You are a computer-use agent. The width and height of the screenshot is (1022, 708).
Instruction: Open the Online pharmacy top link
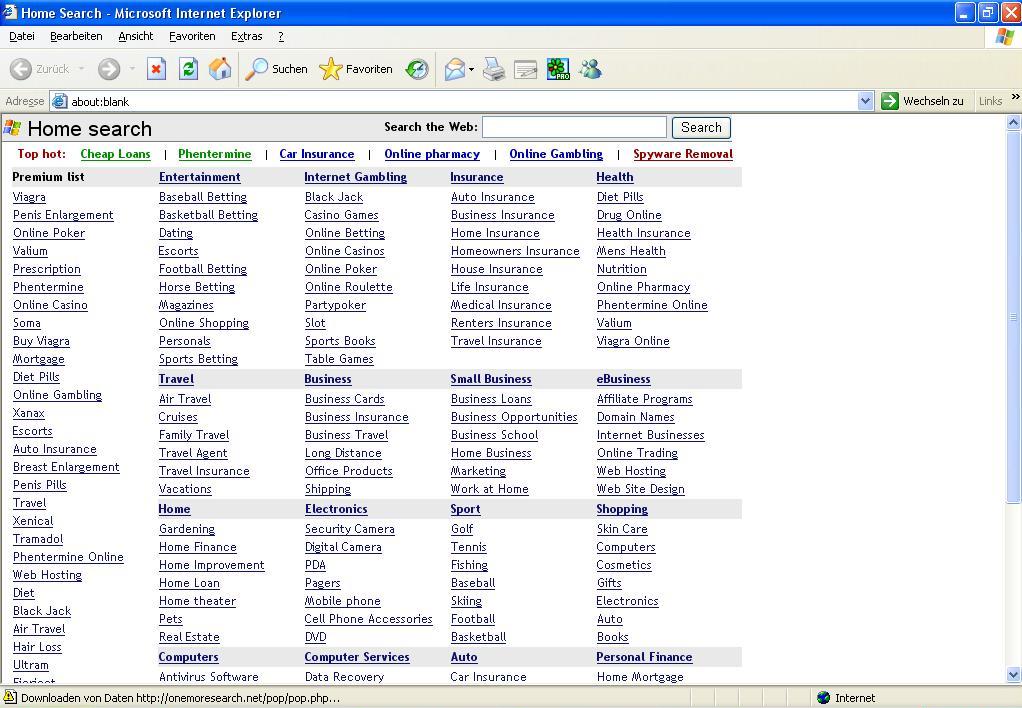[x=432, y=155]
